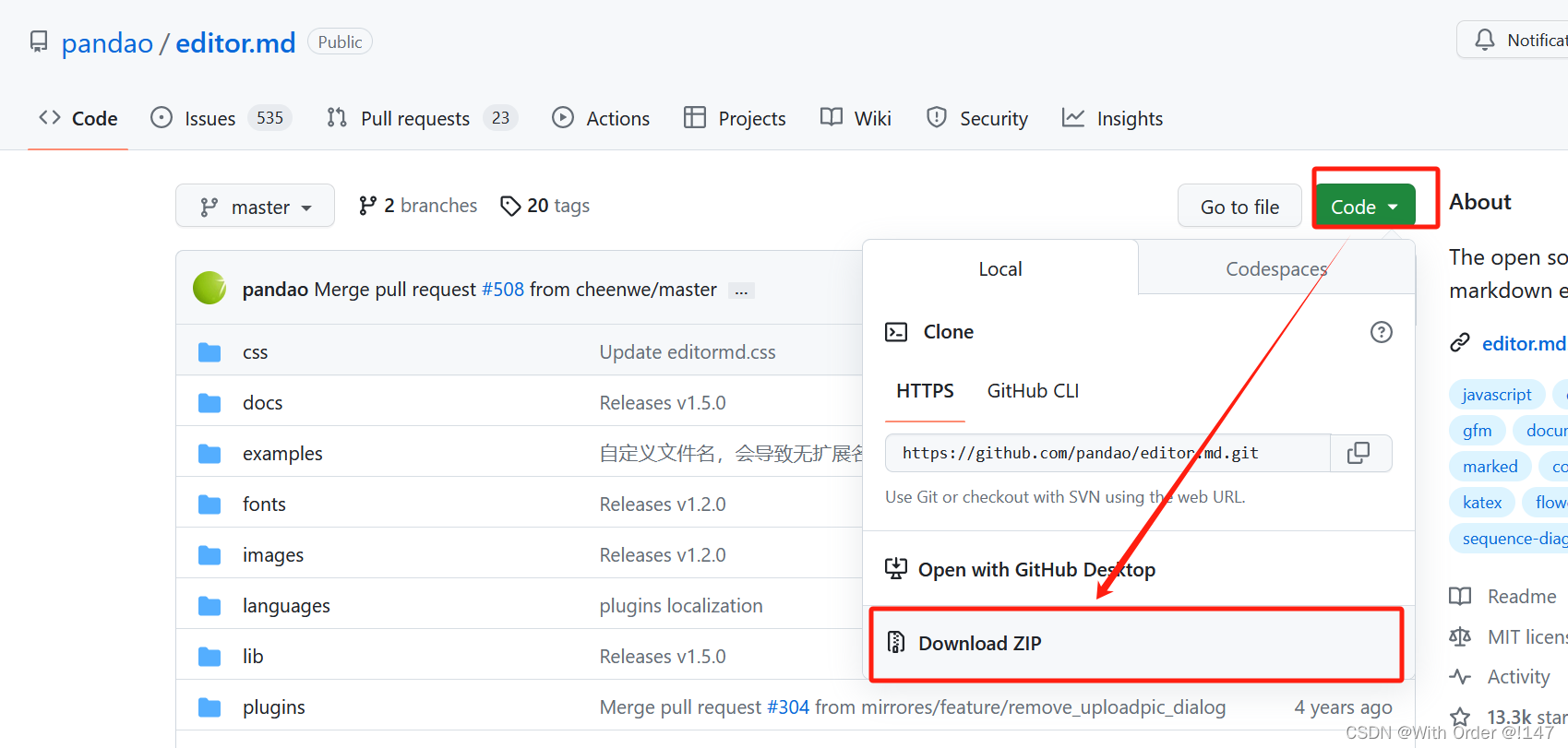
Task: Select the HTTPS clone option
Action: [925, 391]
